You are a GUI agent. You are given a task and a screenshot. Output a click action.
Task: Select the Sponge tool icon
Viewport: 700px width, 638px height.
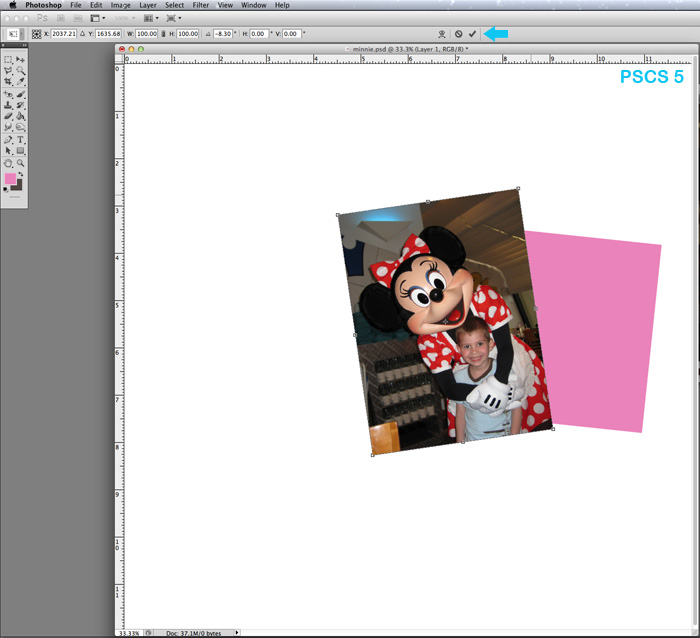[20, 127]
